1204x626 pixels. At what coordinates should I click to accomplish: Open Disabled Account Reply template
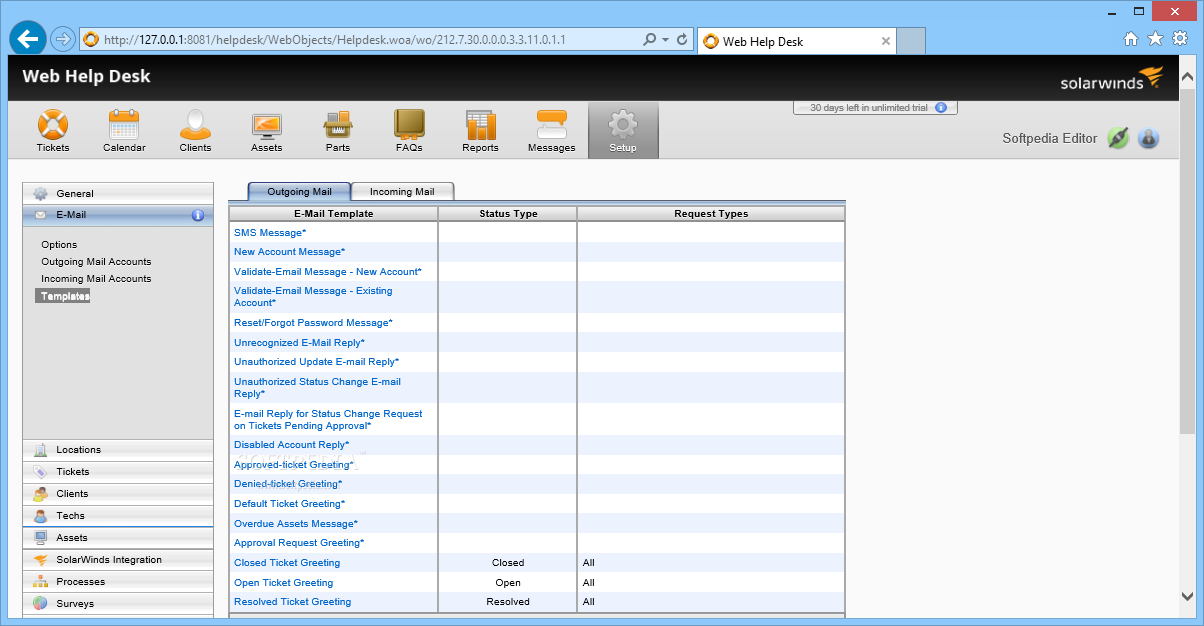[x=291, y=444]
